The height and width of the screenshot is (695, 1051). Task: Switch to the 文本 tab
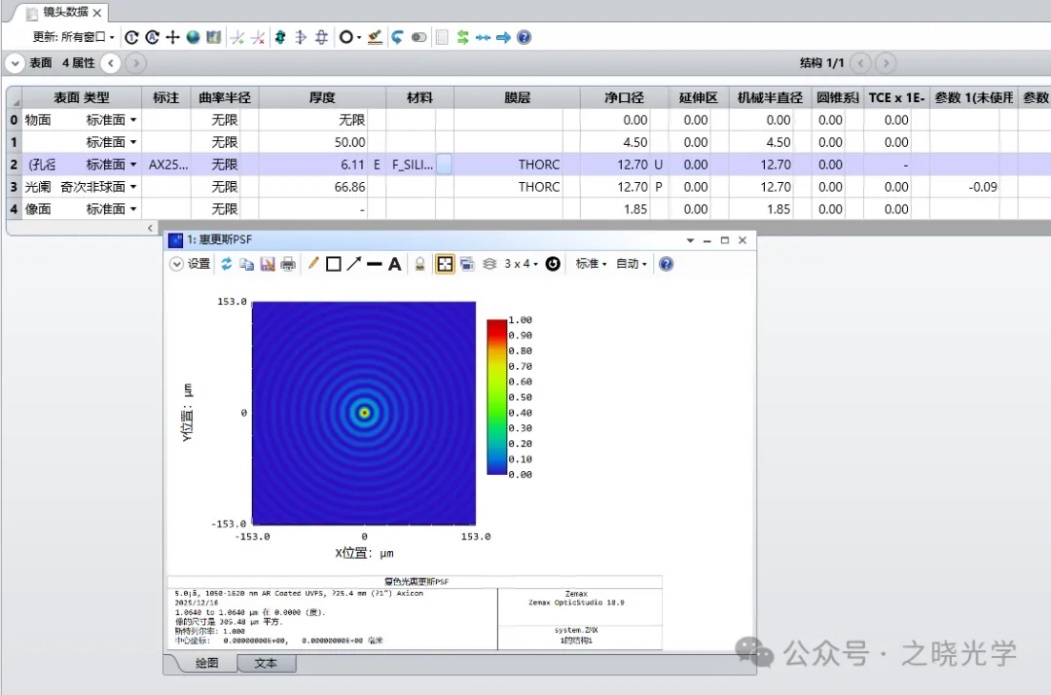pyautogui.click(x=265, y=663)
